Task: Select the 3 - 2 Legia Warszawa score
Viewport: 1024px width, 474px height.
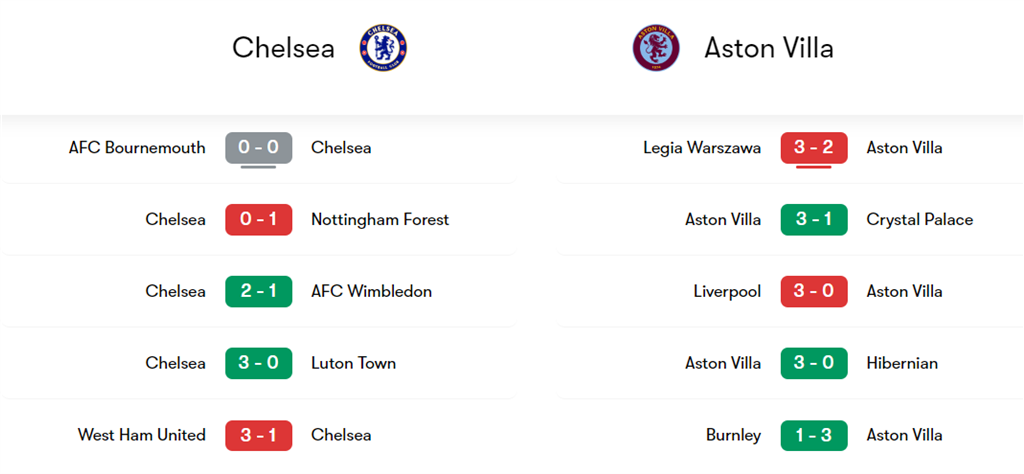Action: [814, 148]
